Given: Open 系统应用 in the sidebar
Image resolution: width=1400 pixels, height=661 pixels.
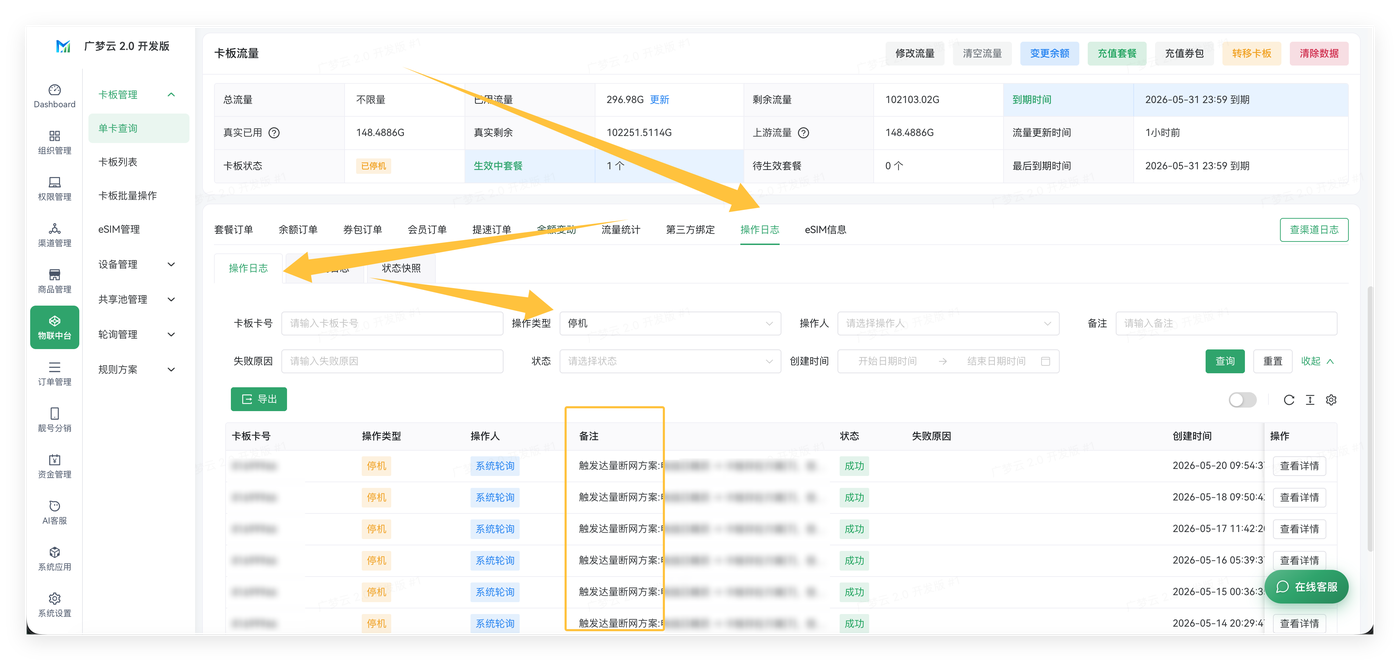Looking at the screenshot, I should pos(54,558).
